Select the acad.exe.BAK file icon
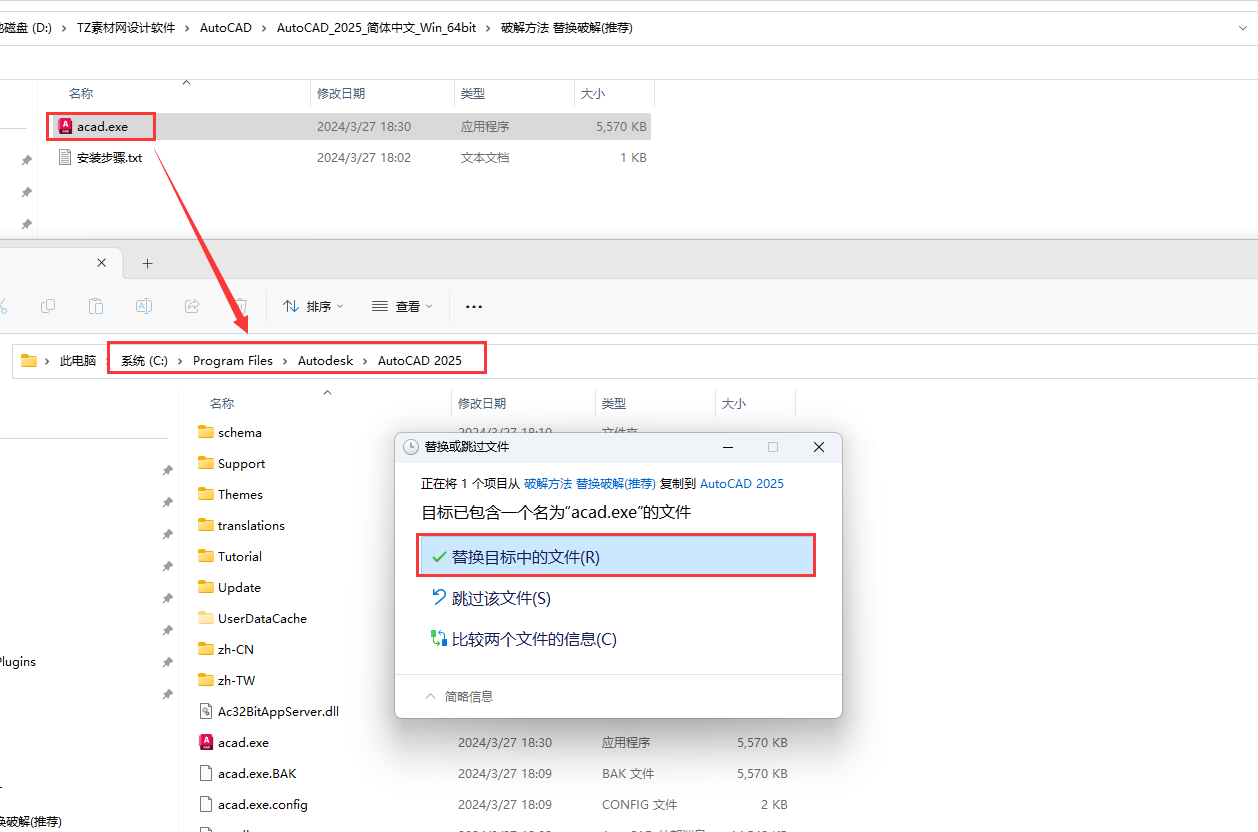This screenshot has width=1258, height=832. coord(206,773)
